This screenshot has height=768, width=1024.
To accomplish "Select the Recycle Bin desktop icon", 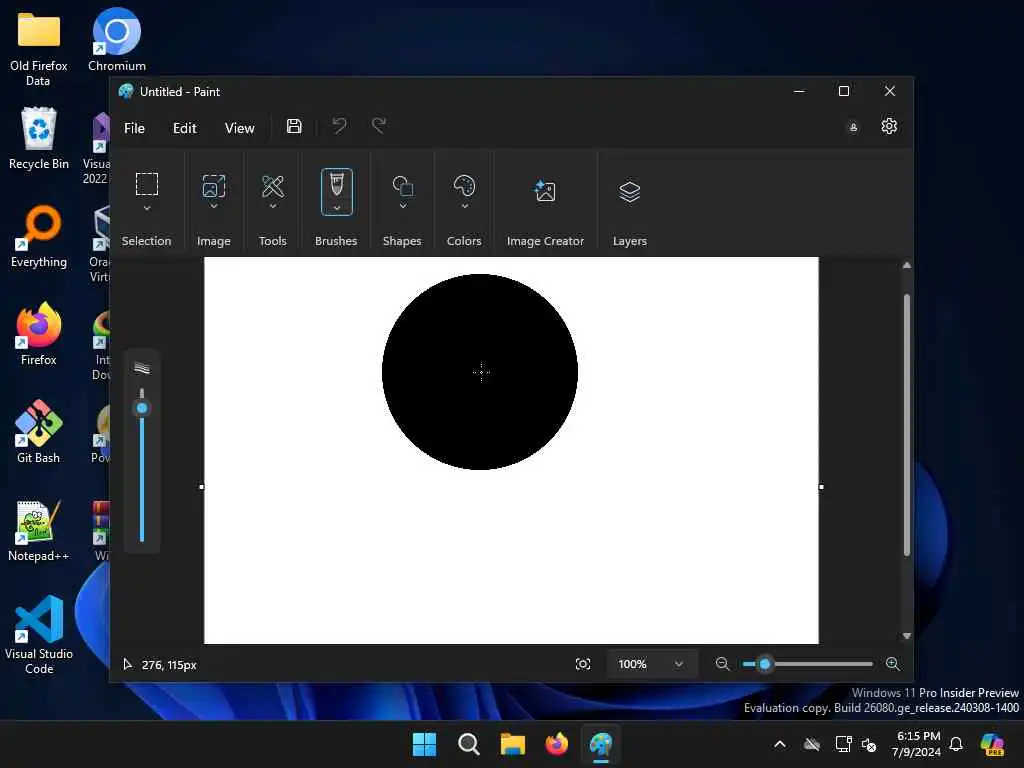I will click(39, 138).
